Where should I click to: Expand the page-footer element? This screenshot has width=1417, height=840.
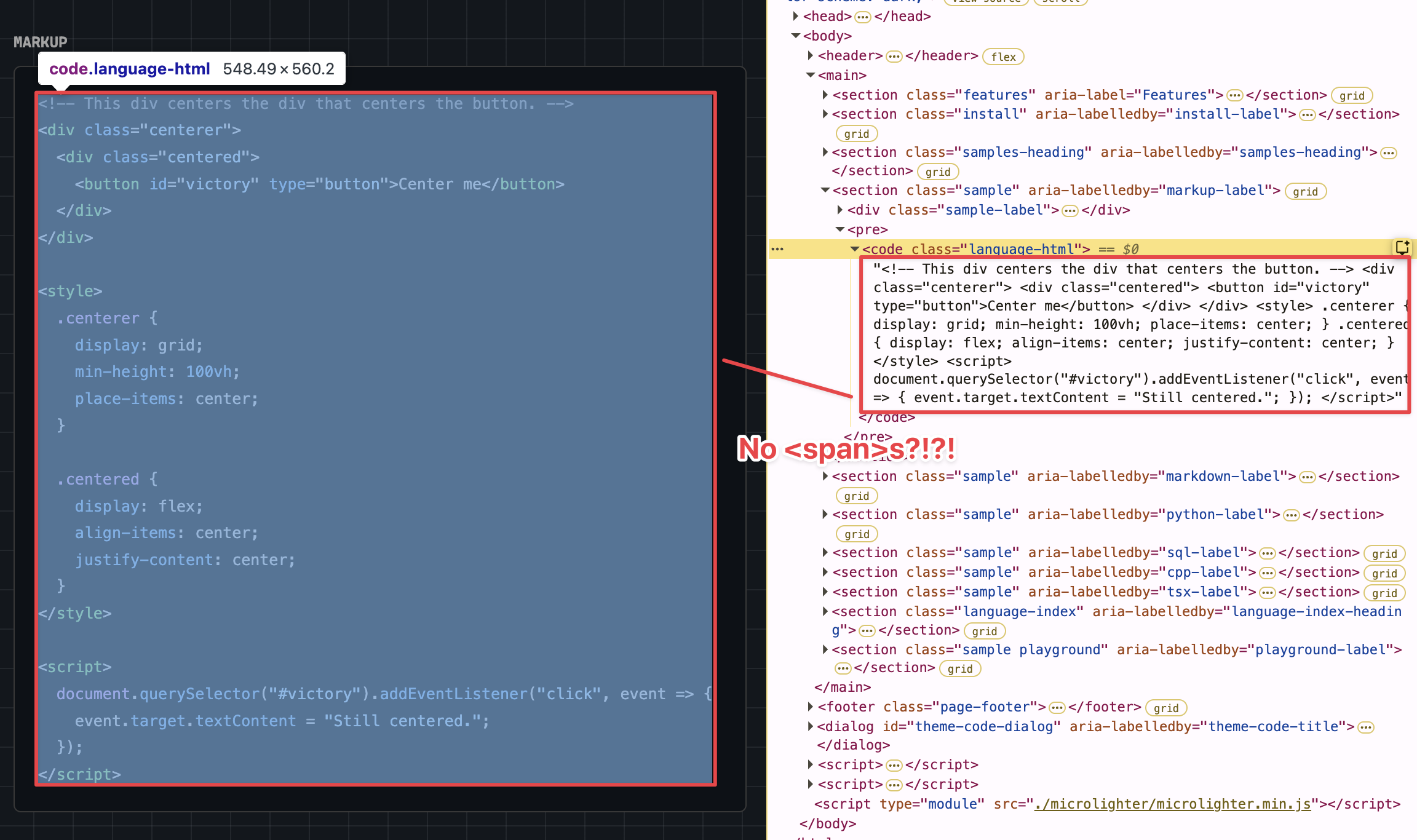coord(811,707)
